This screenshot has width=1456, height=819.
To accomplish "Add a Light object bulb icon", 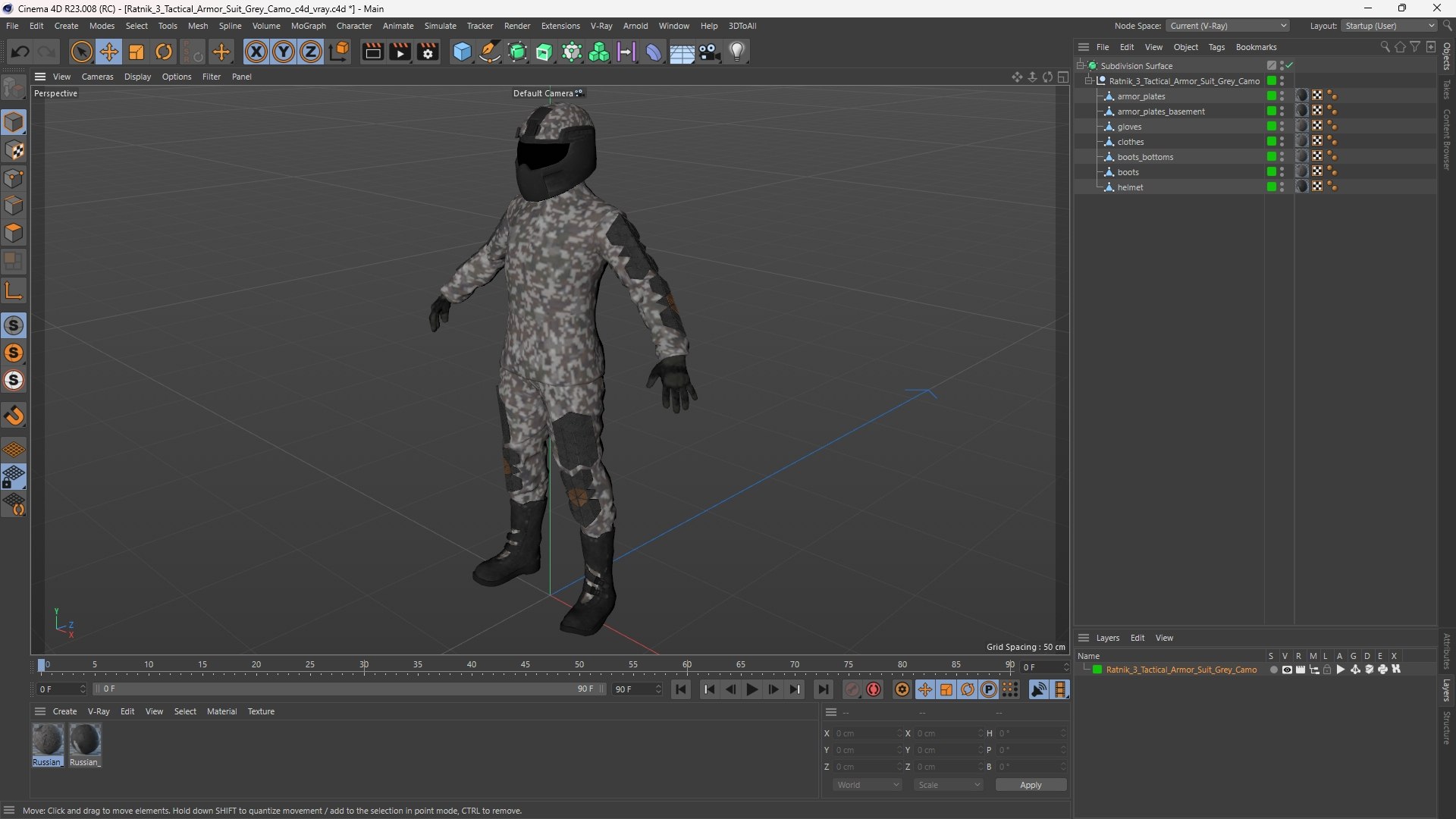I will click(x=737, y=52).
